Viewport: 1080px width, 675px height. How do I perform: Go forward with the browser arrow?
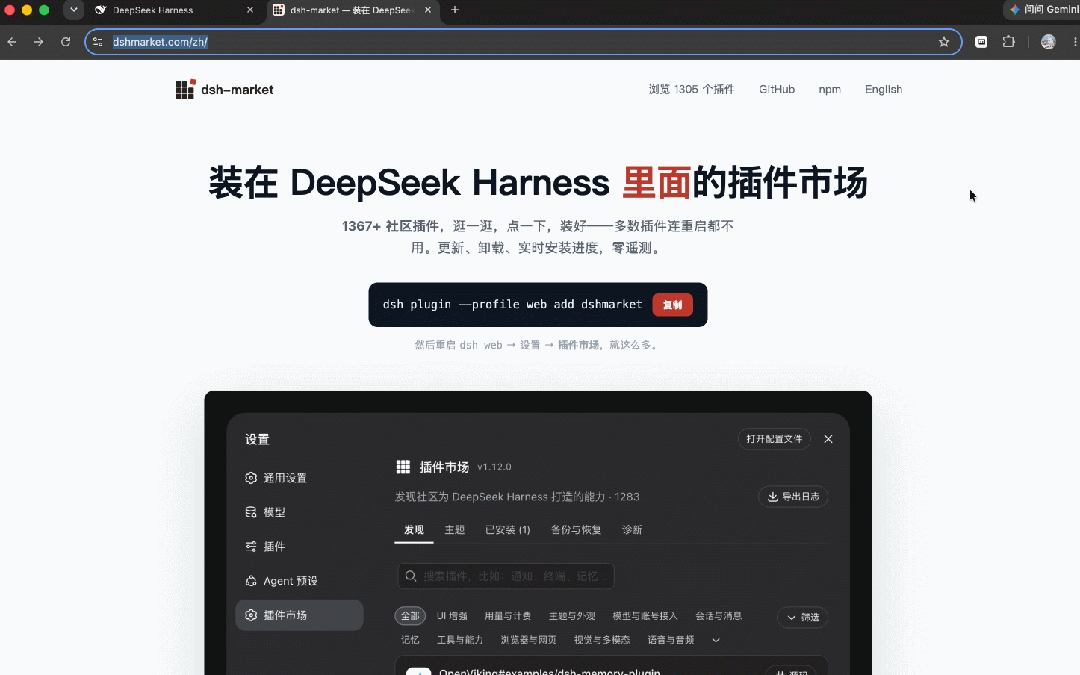click(39, 42)
